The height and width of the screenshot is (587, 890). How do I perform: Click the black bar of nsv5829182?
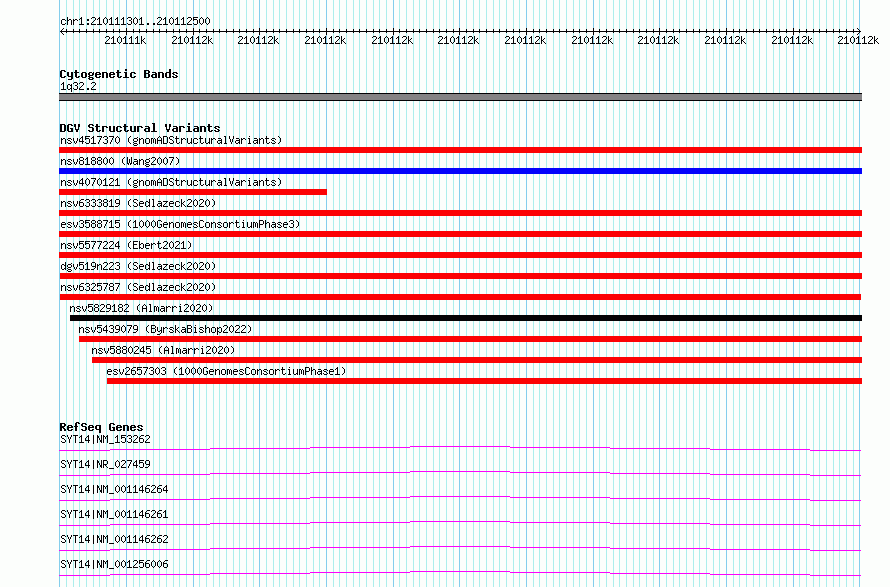pos(466,318)
